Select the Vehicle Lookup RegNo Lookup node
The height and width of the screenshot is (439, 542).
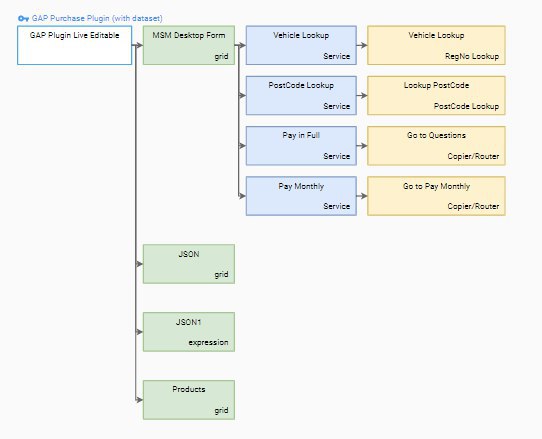pyautogui.click(x=436, y=45)
